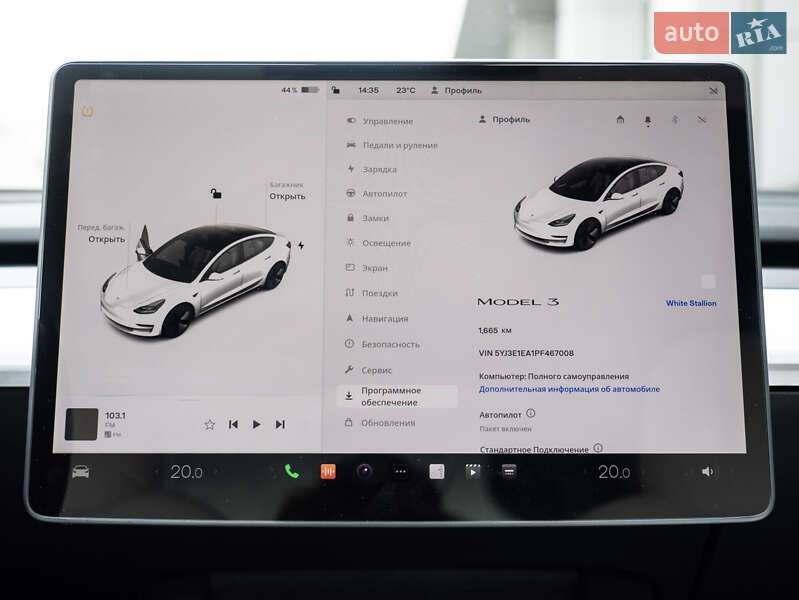This screenshot has height=600, width=799.
Task: Tap the Model 3 car image in settings
Action: tap(598, 204)
